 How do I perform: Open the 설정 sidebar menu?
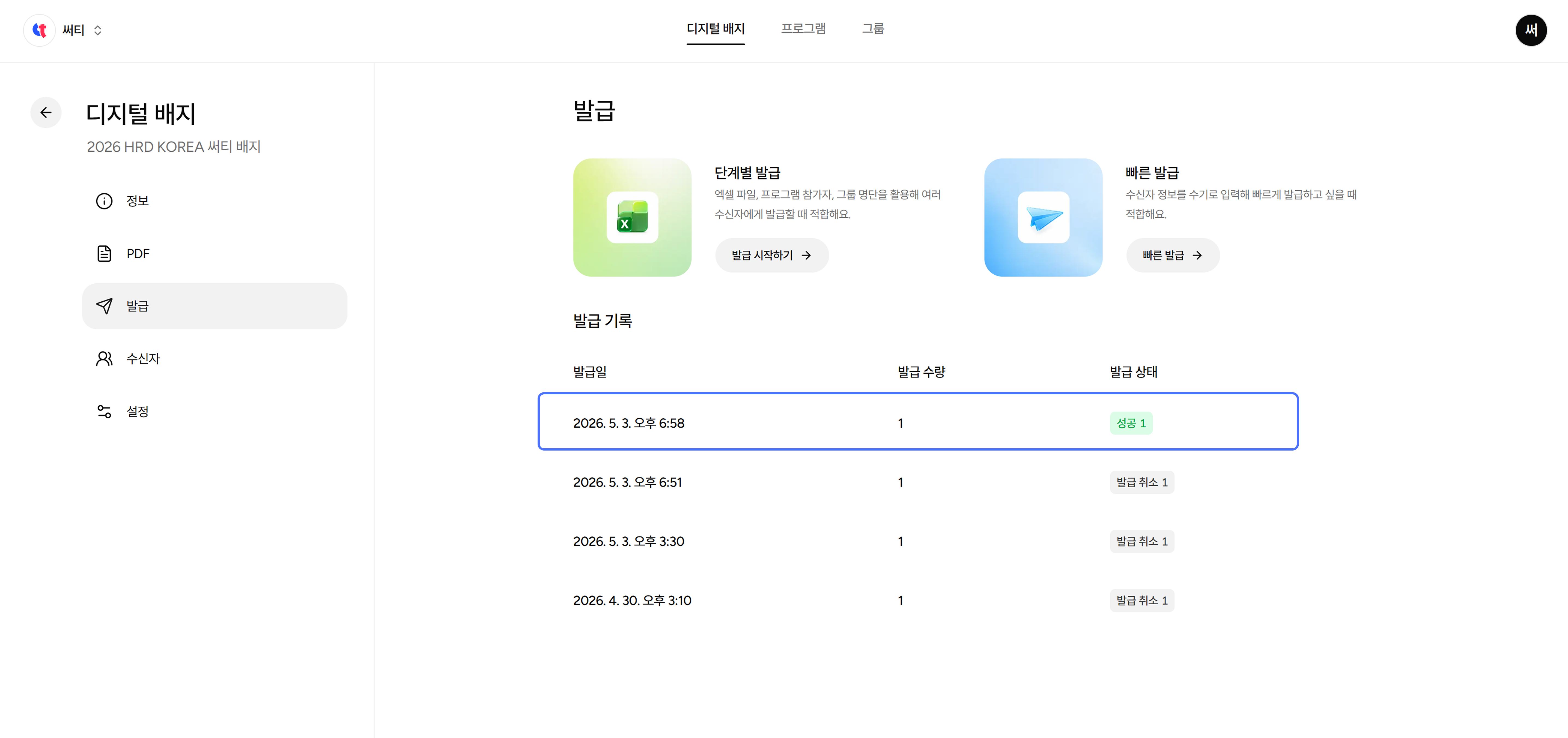(214, 412)
